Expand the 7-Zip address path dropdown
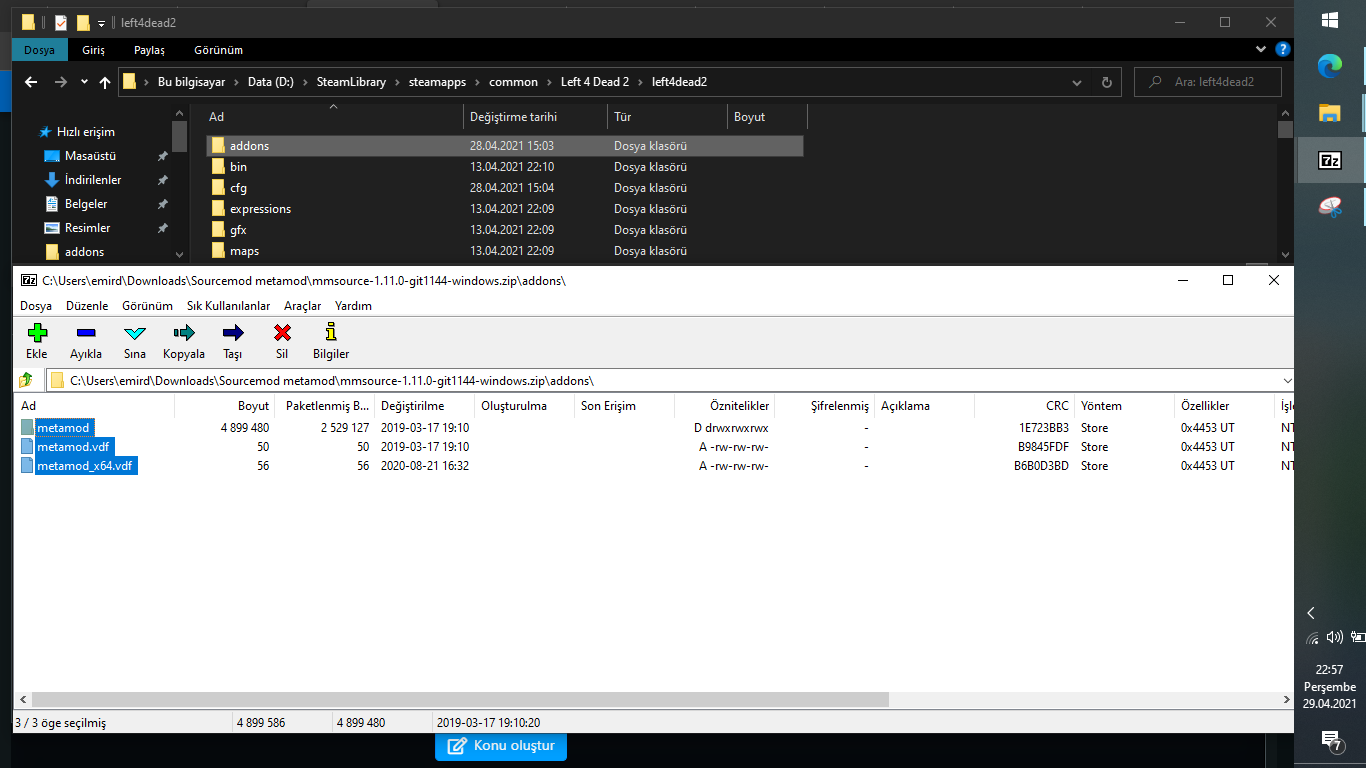This screenshot has height=768, width=1366. [x=1286, y=380]
